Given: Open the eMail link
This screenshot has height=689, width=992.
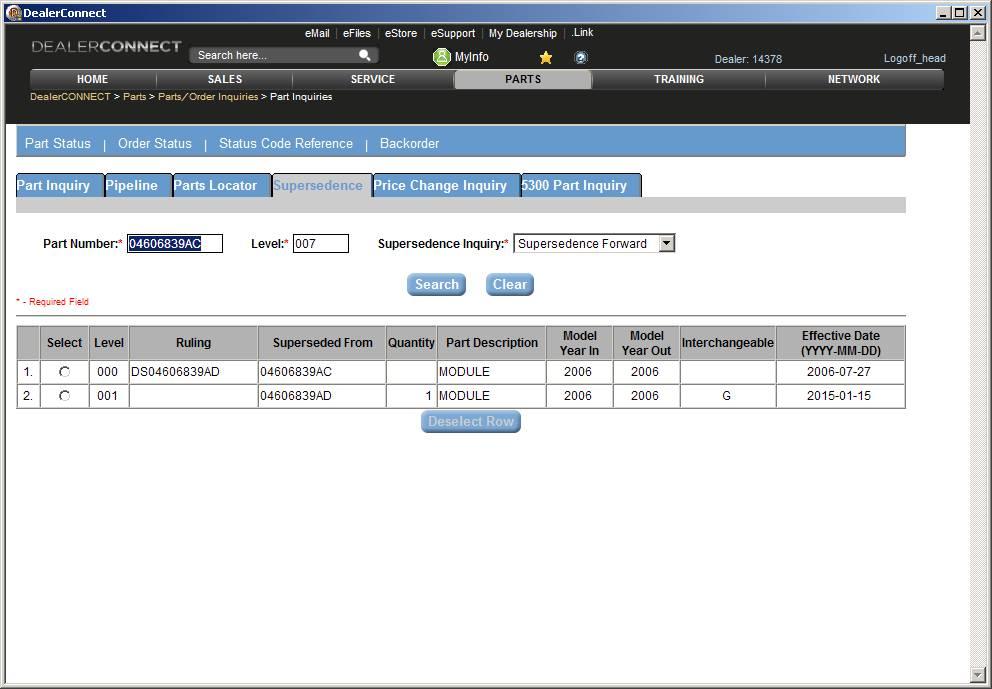Looking at the screenshot, I should pyautogui.click(x=317, y=33).
